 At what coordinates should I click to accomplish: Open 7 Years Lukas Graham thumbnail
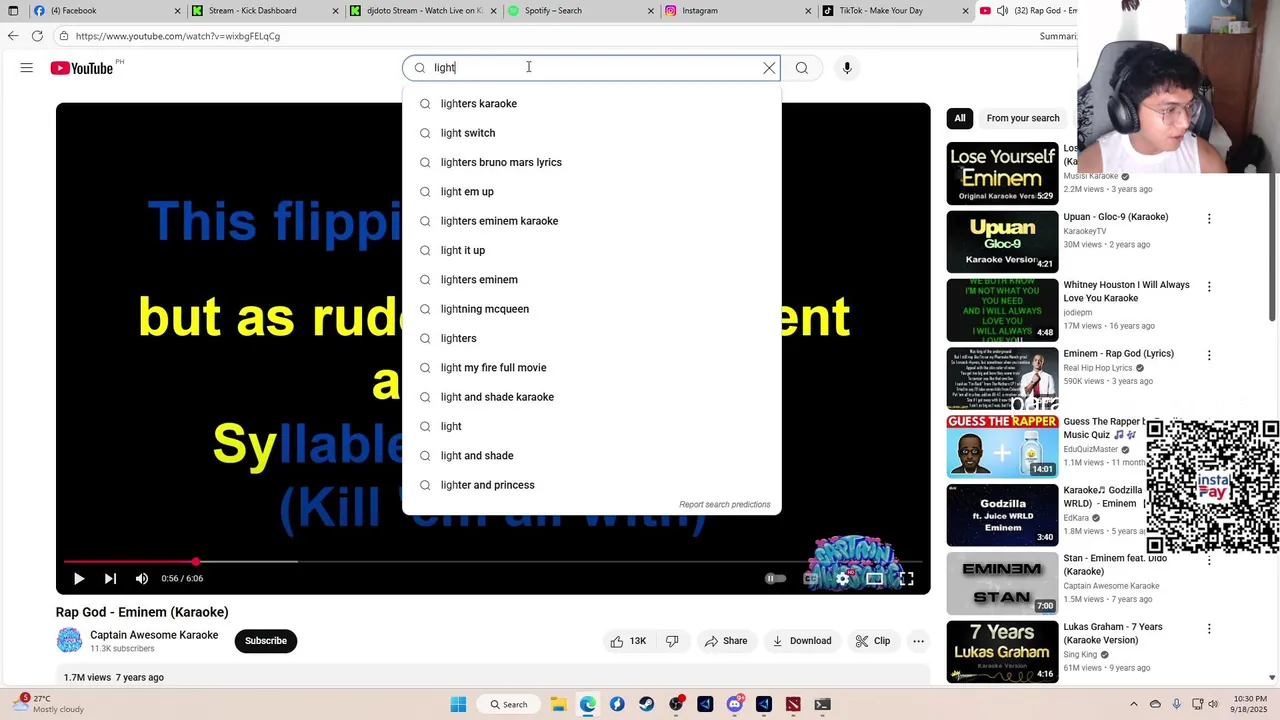pyautogui.click(x=1002, y=652)
